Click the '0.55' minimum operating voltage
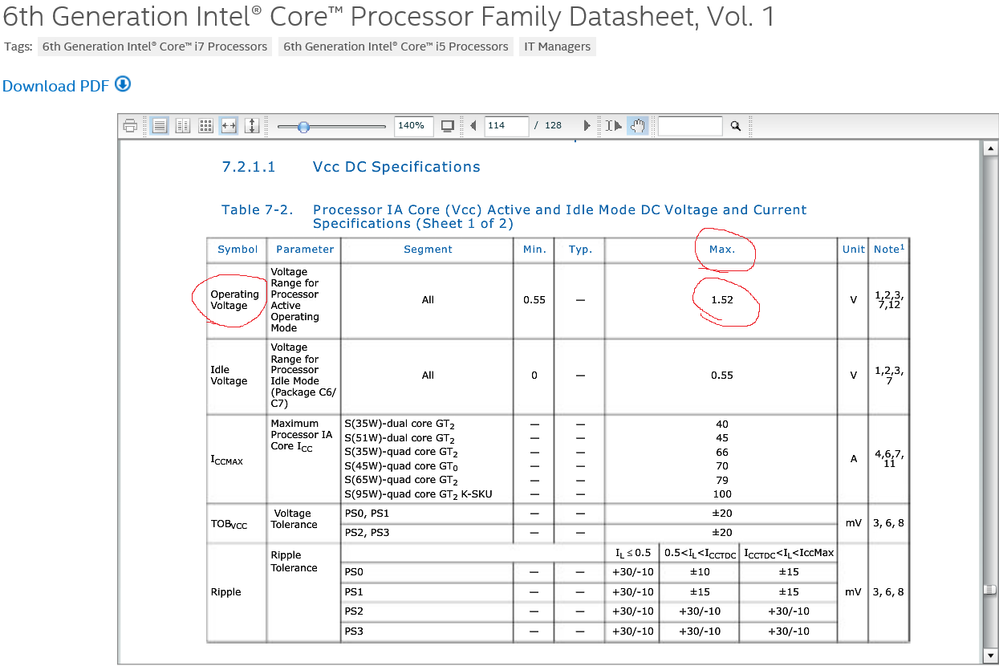The height and width of the screenshot is (666, 999). [534, 300]
